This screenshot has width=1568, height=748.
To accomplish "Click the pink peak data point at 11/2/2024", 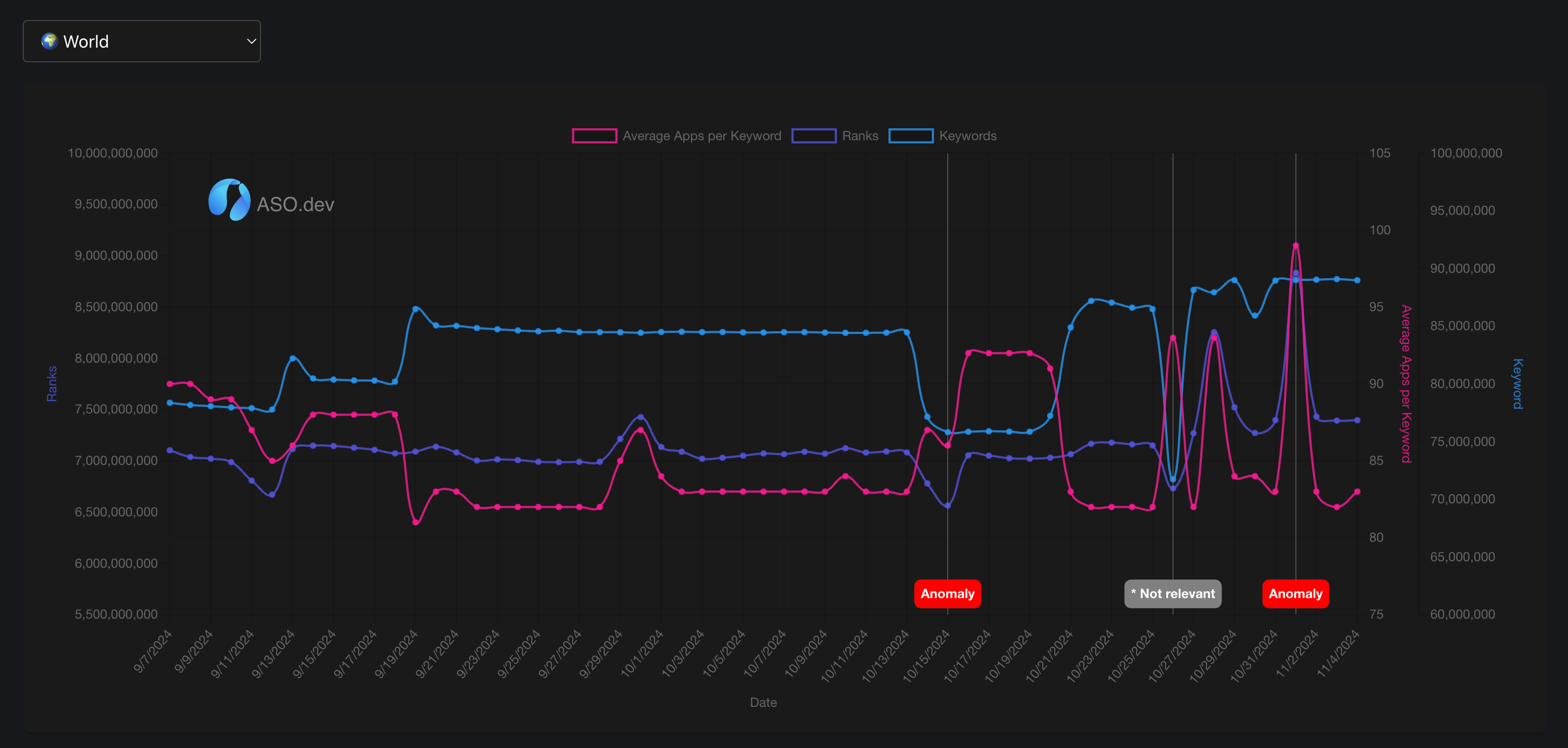I will pyautogui.click(x=1295, y=246).
